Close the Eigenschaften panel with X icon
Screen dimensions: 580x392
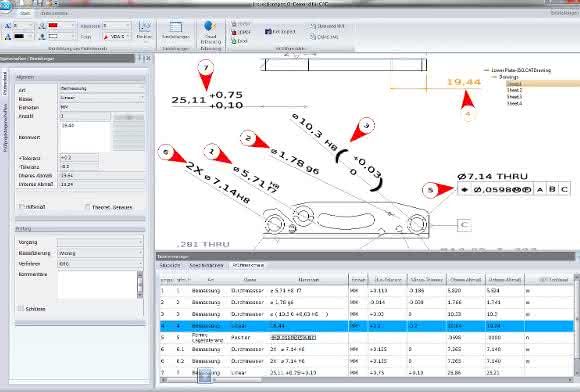(148, 58)
